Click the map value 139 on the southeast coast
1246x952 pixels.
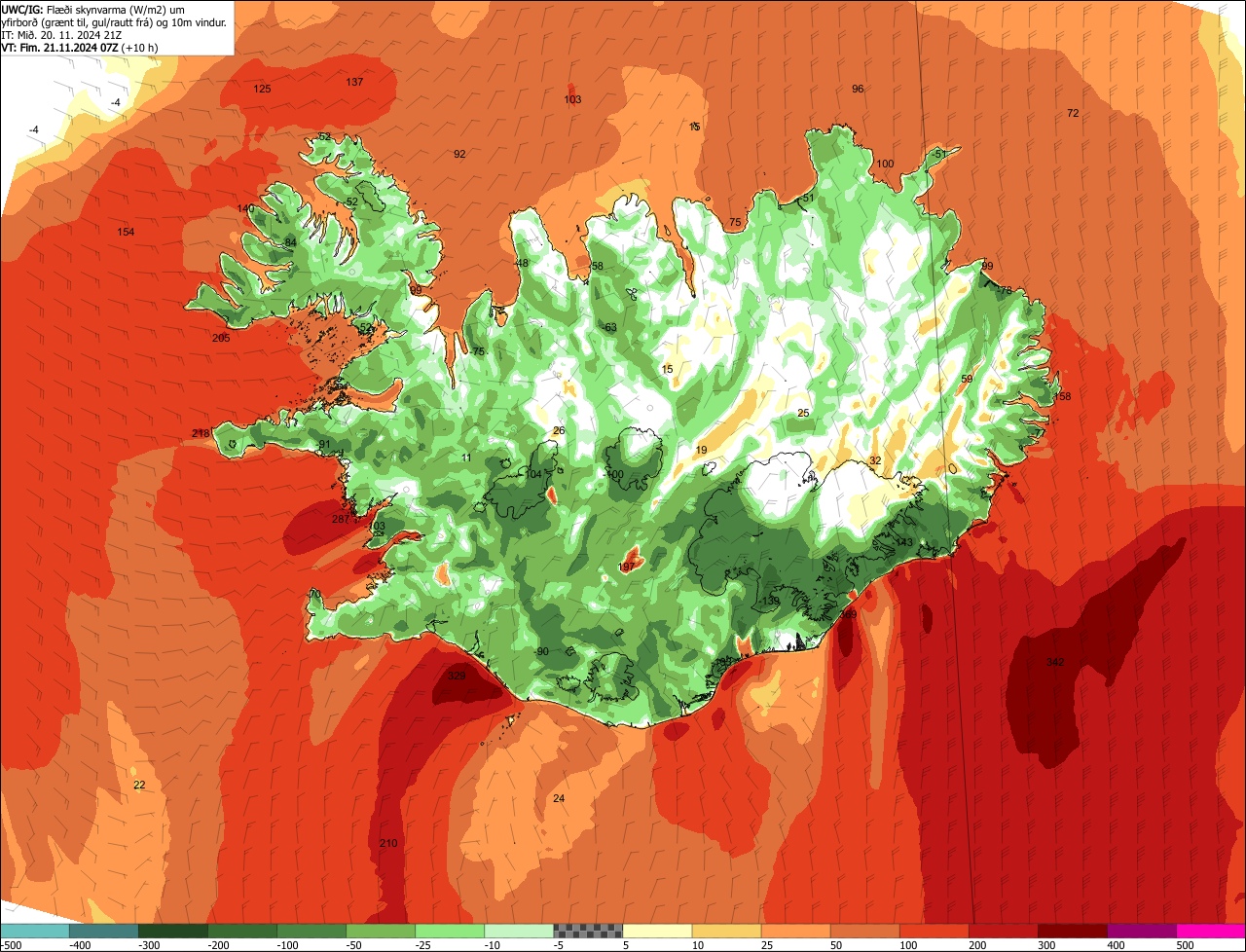pyautogui.click(x=770, y=601)
